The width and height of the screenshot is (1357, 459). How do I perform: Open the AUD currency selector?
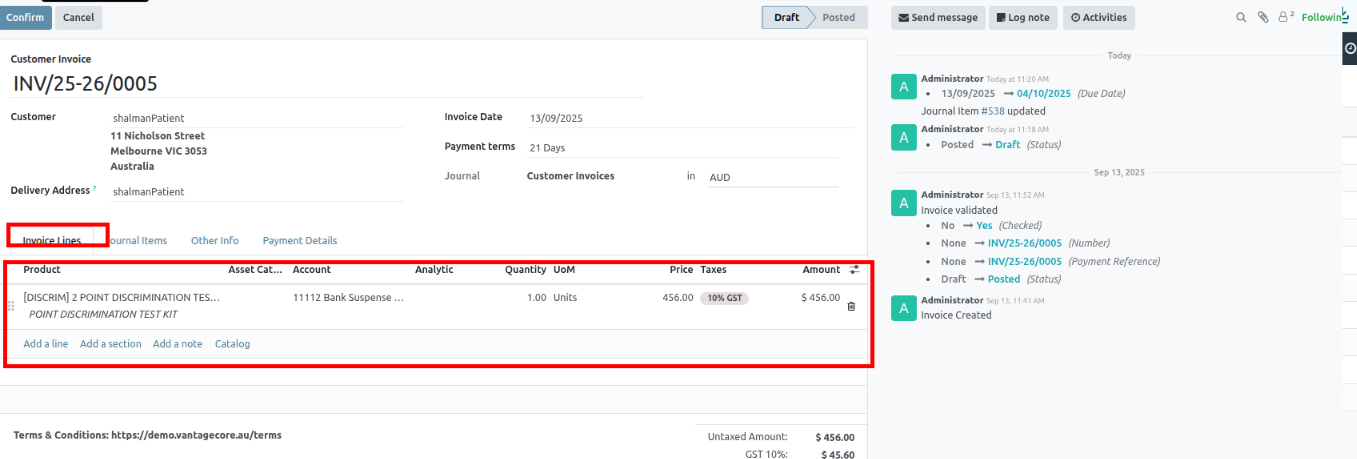pos(770,177)
